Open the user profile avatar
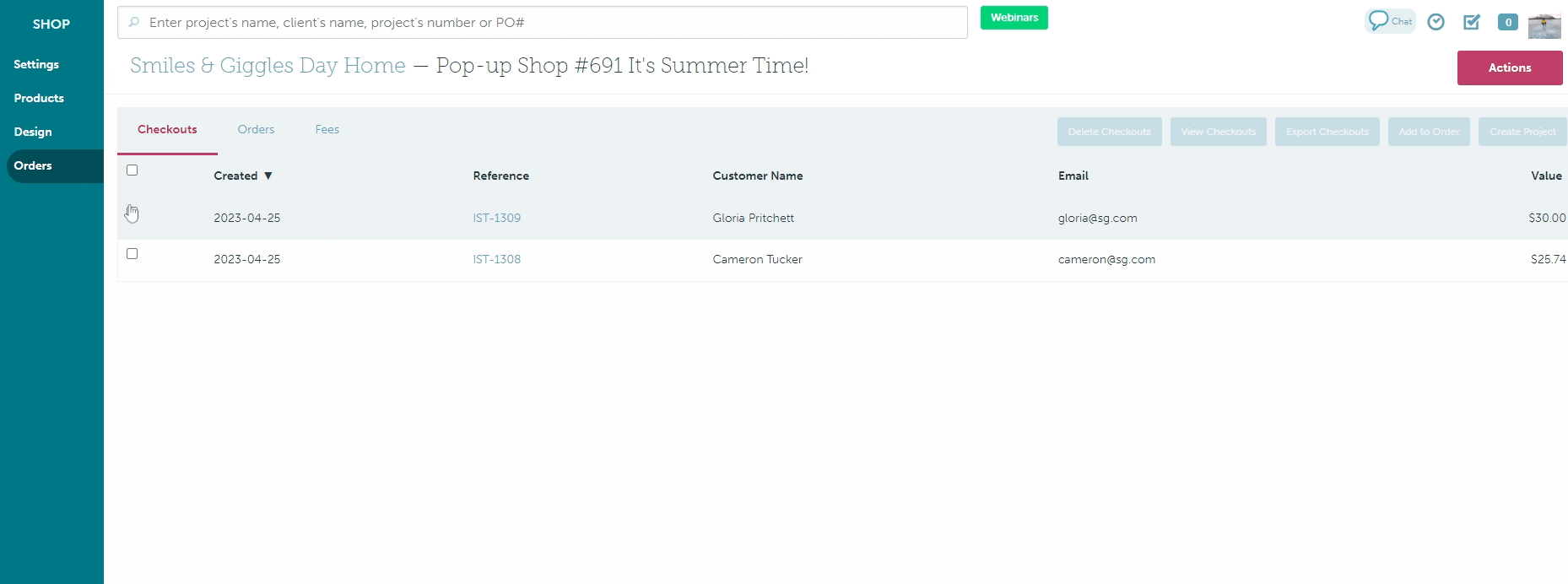 point(1544,24)
